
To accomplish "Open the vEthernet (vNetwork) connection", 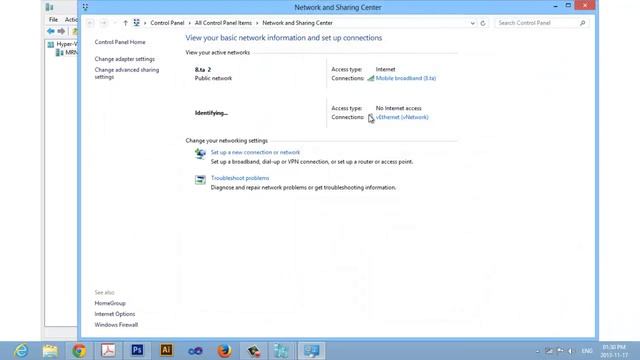I will (402, 117).
